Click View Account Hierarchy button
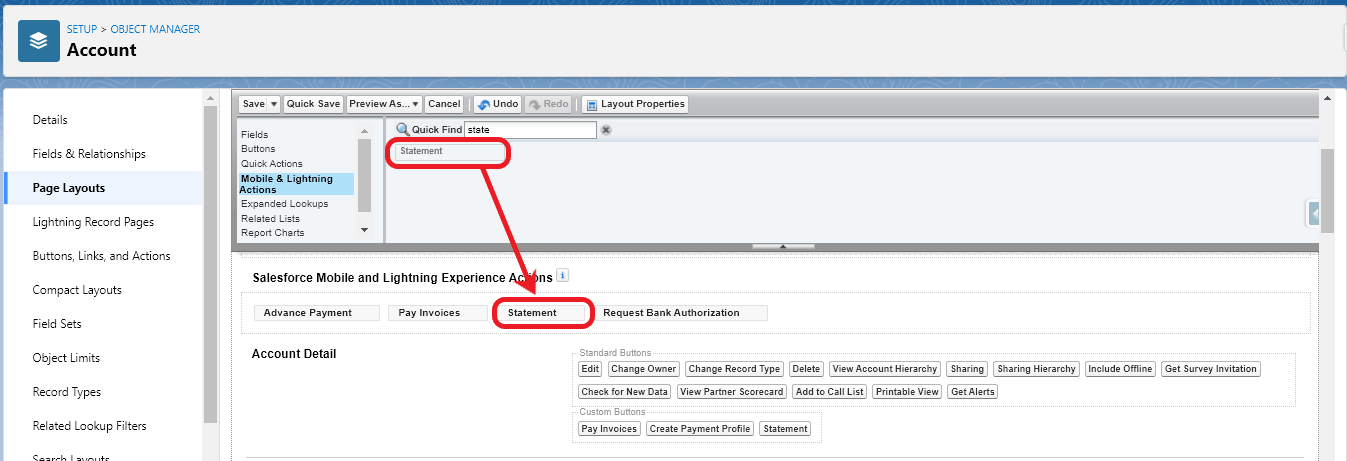Image resolution: width=1347 pixels, height=461 pixels. [x=885, y=369]
